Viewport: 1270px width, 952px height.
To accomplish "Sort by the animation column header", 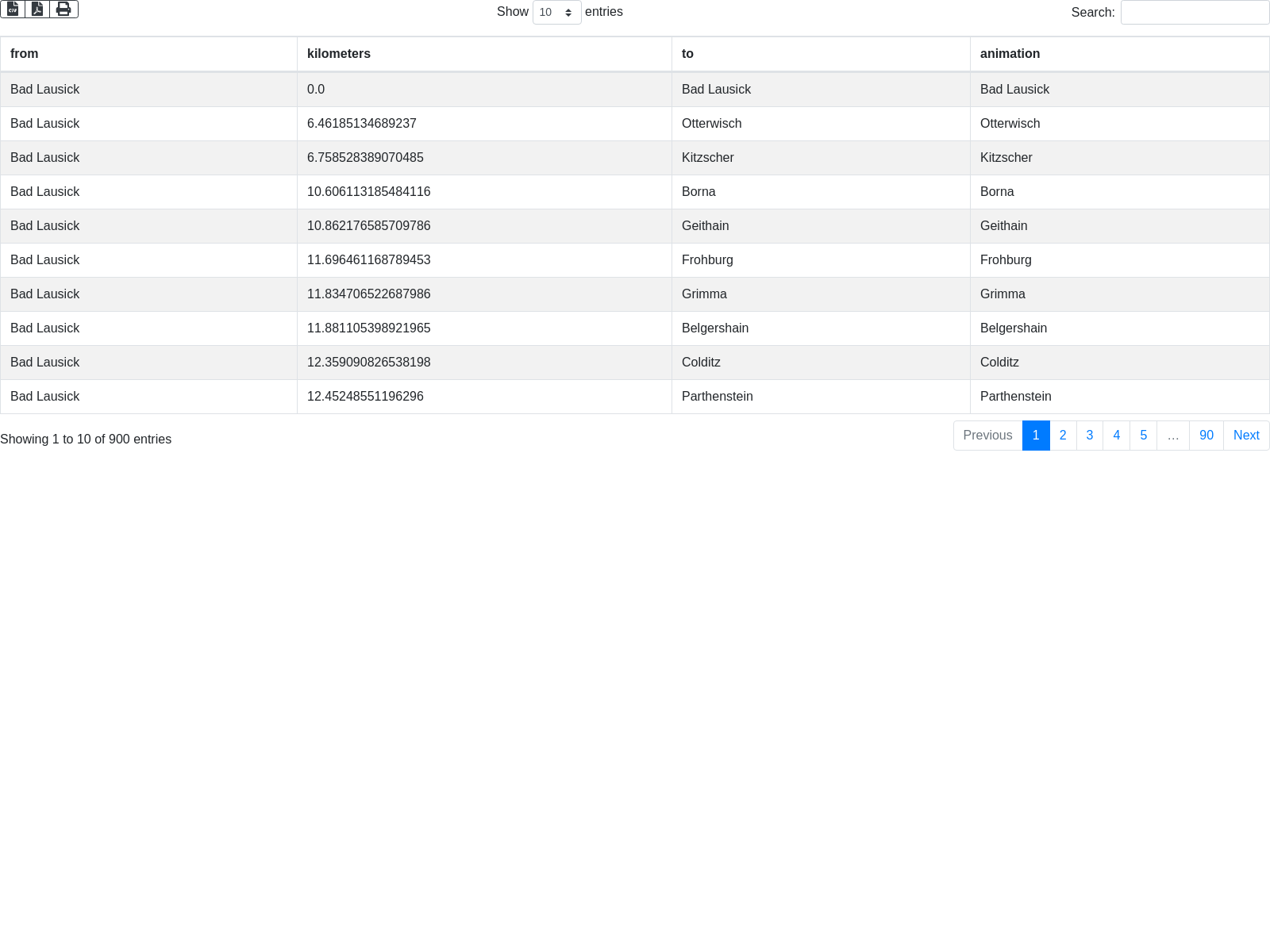I will 1010,54.
